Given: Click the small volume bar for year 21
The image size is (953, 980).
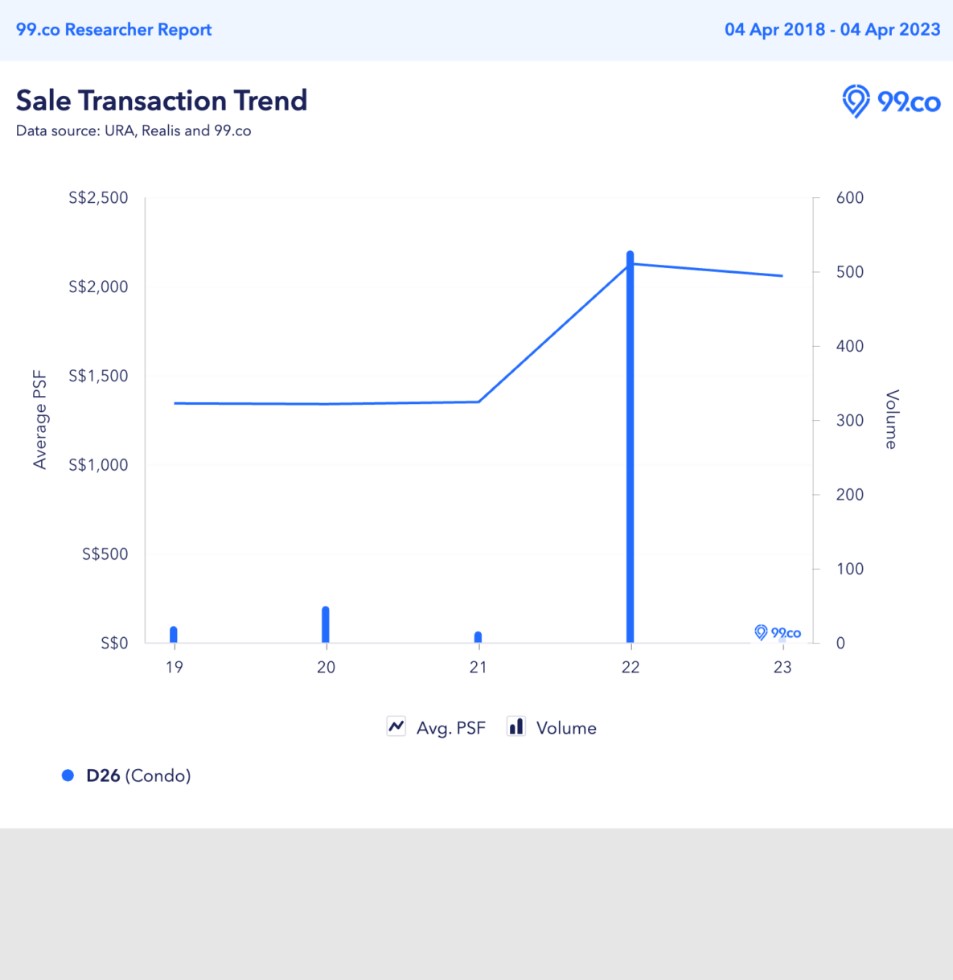Looking at the screenshot, I should pyautogui.click(x=478, y=637).
